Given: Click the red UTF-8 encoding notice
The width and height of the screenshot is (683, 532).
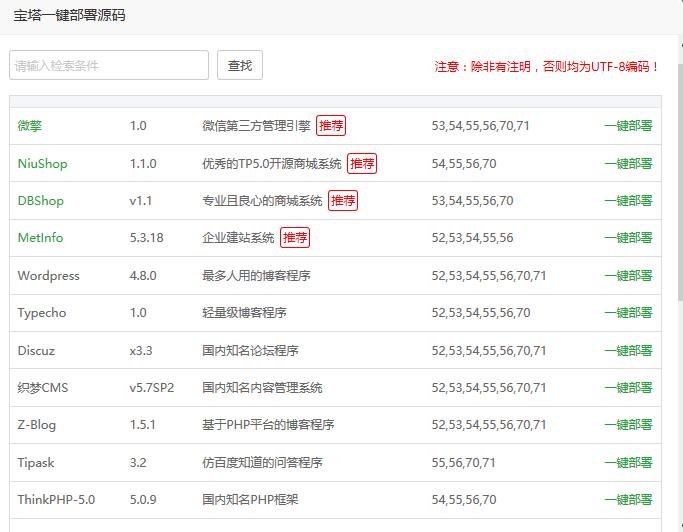Looking at the screenshot, I should click(x=546, y=67).
